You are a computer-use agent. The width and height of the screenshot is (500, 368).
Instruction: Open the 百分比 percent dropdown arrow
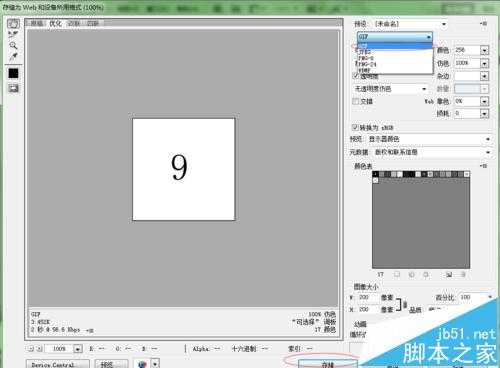pyautogui.click(x=490, y=297)
